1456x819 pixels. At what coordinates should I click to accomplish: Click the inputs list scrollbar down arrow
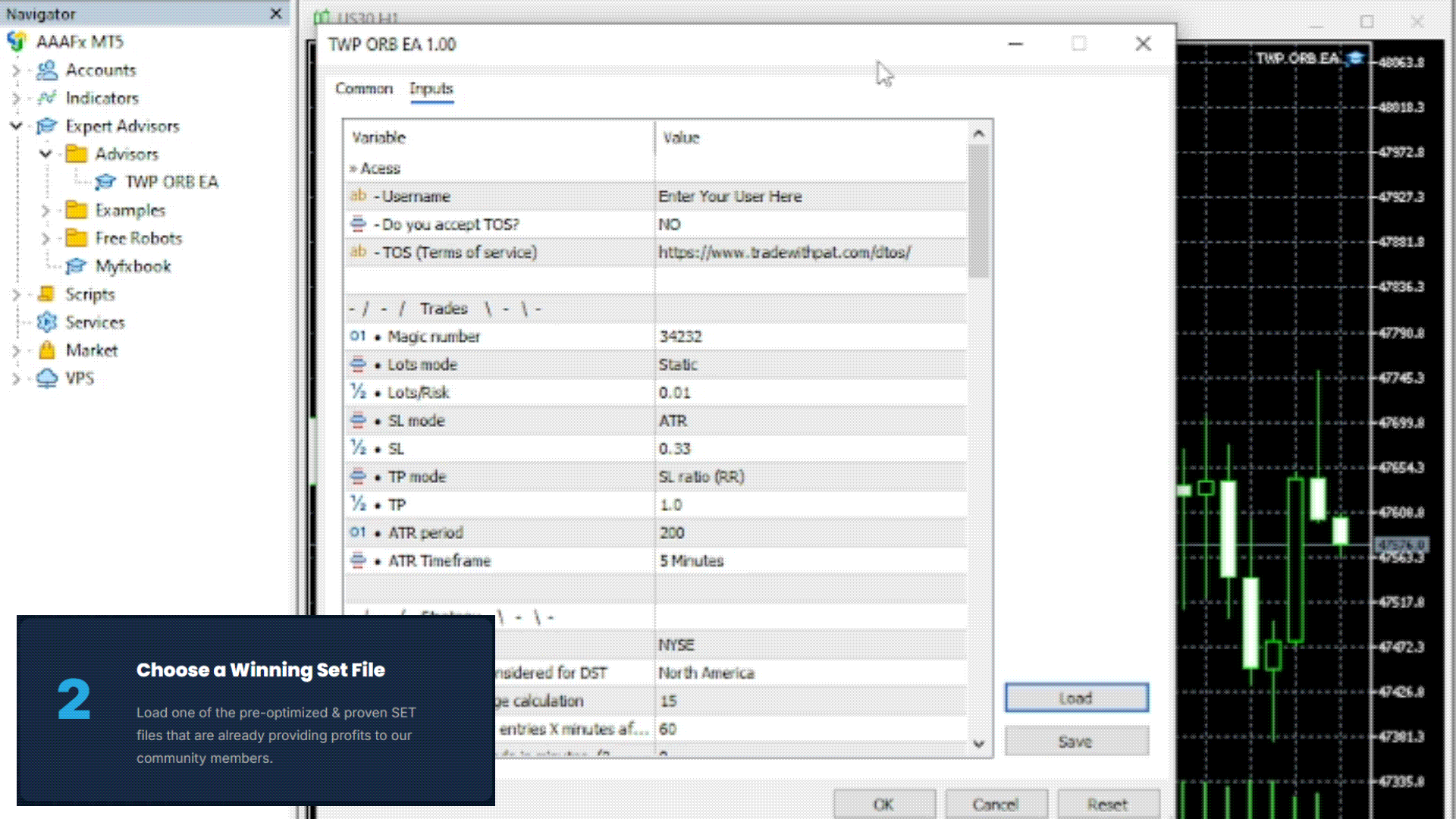[979, 744]
